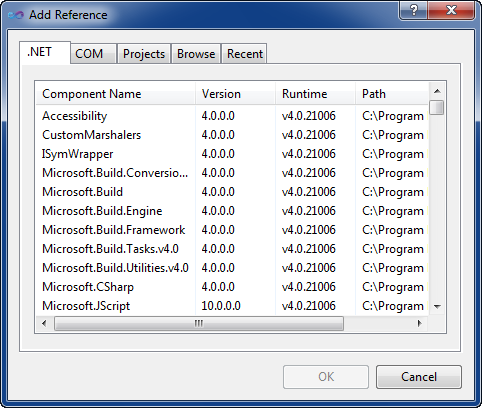Close the Add Reference dialog

tap(451, 10)
